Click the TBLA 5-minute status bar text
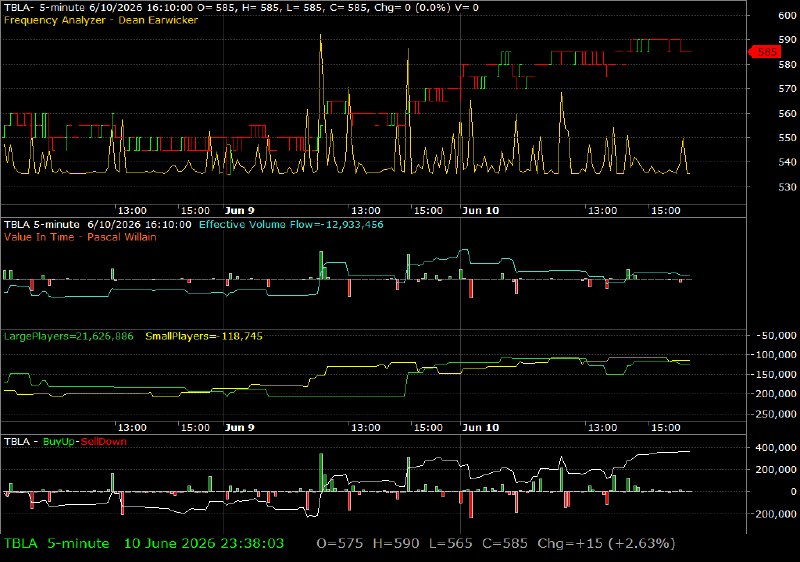800x562 pixels. point(57,544)
